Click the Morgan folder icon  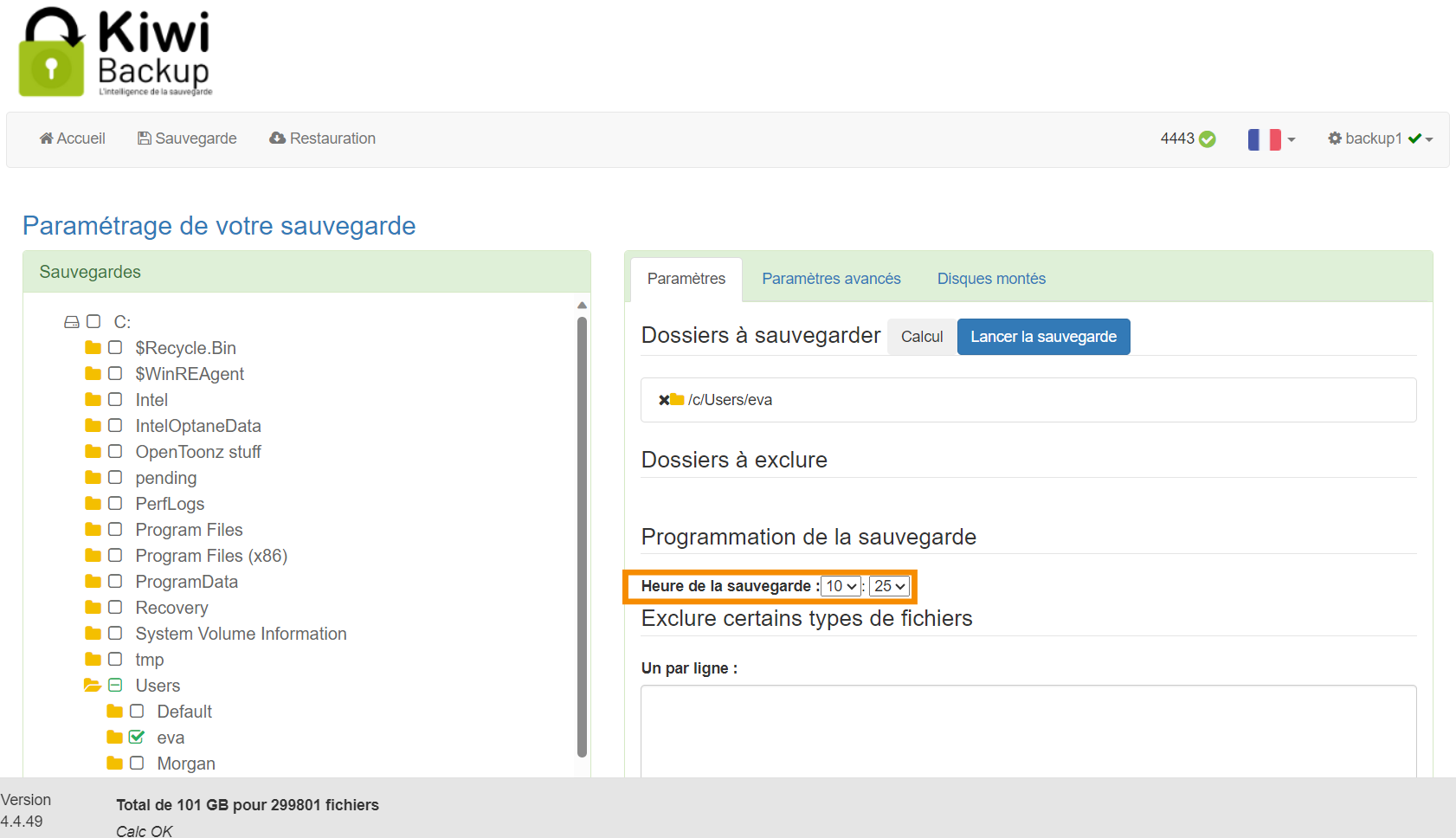tap(115, 764)
